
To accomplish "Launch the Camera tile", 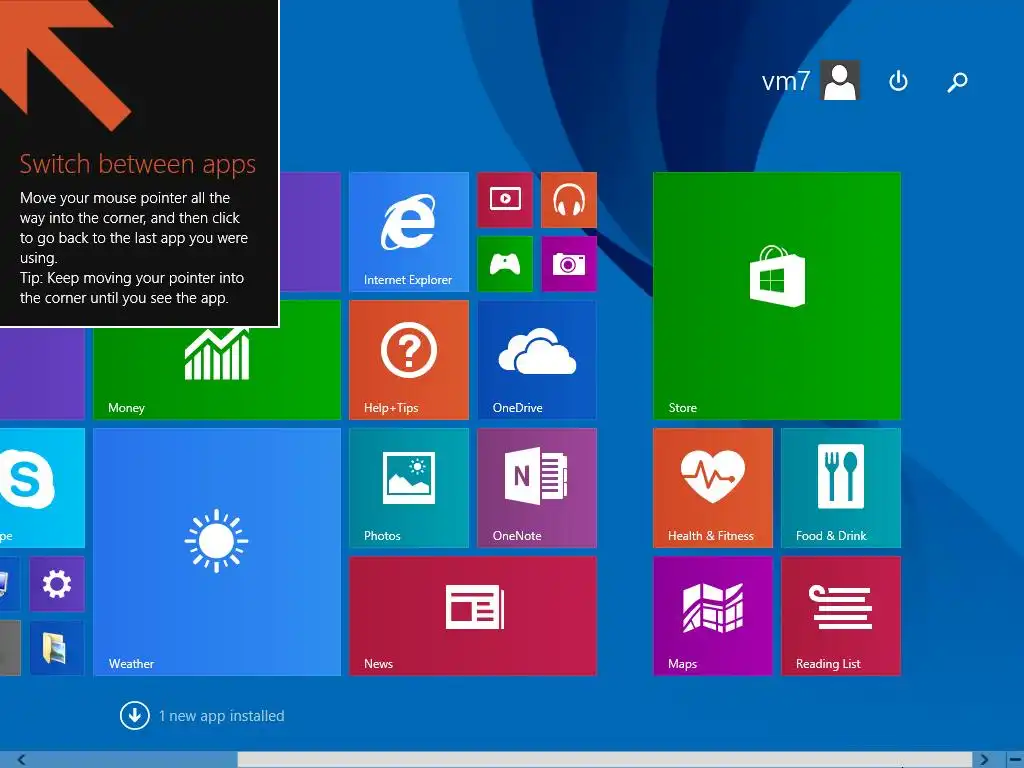I will (569, 264).
